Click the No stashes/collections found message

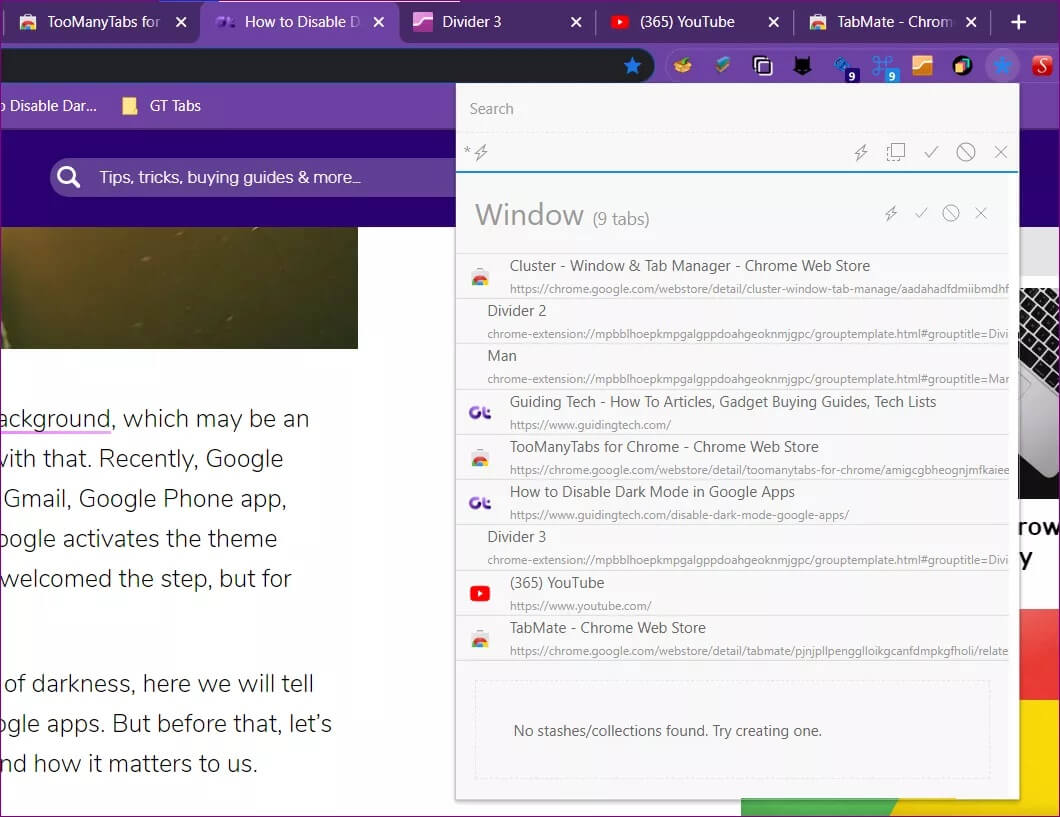point(667,731)
